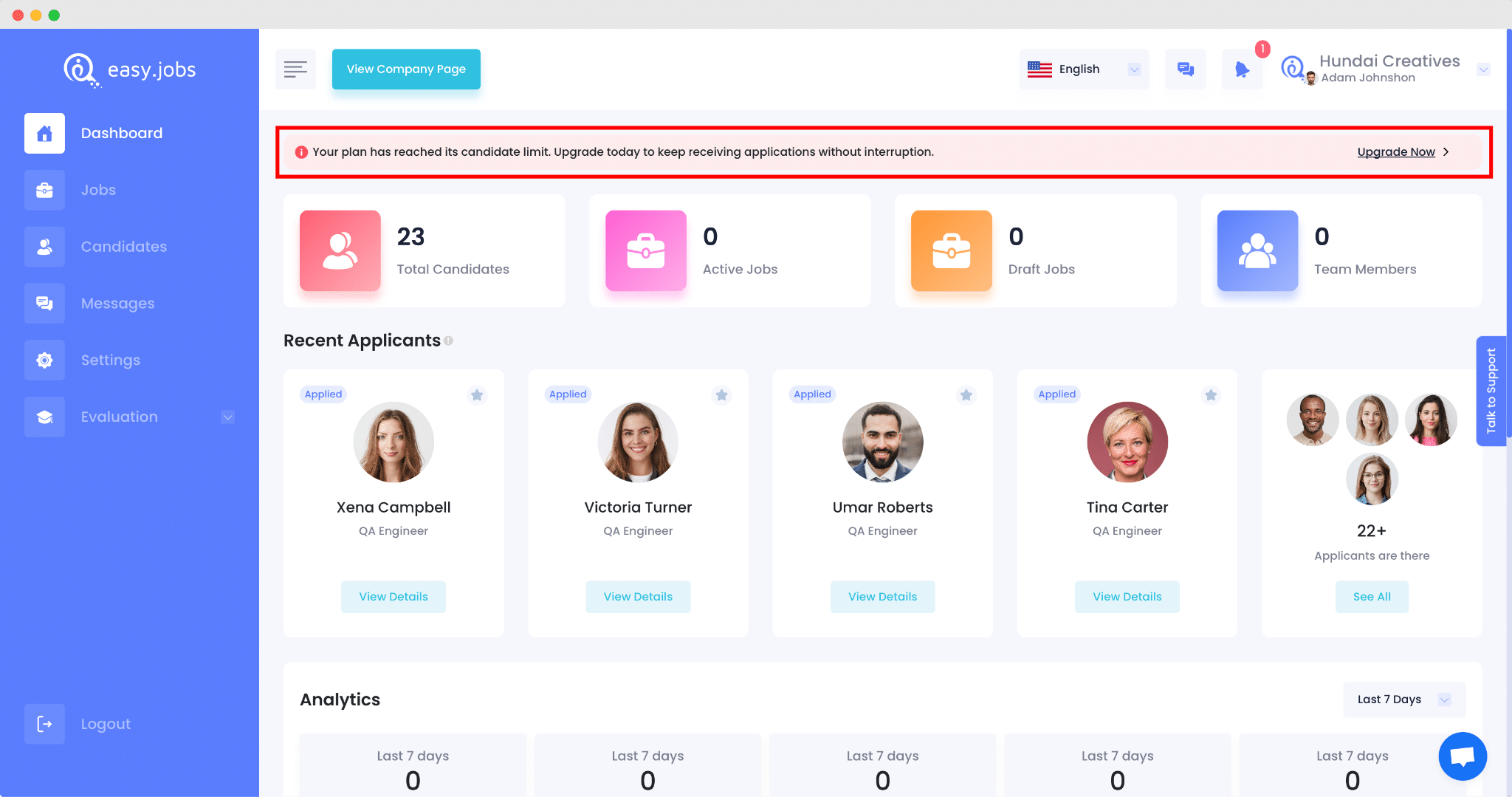Screen dimensions: 1512x797
Task: Click the Logout arrow icon
Action: [44, 724]
